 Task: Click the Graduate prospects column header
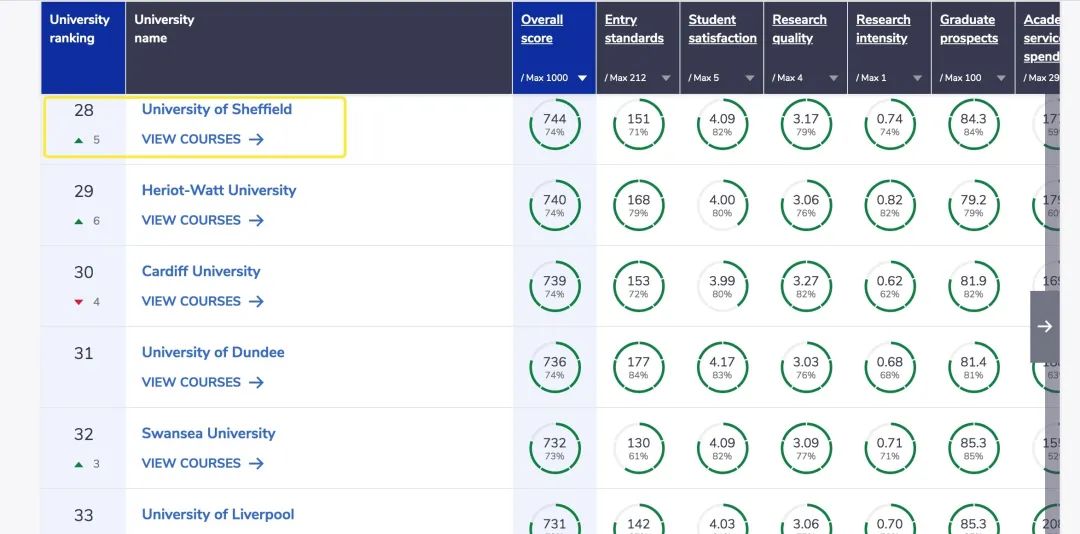pos(968,29)
